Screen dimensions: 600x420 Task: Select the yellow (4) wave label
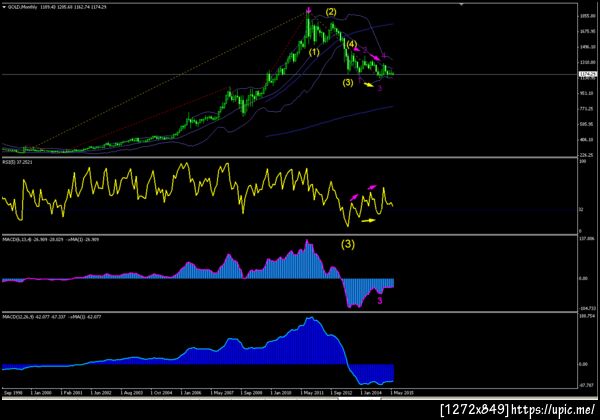[352, 44]
